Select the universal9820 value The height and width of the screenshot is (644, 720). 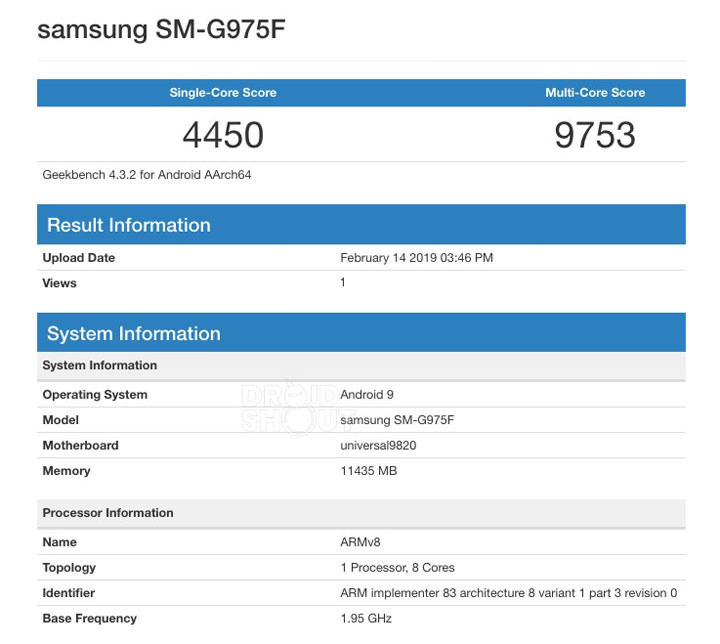[x=378, y=446]
